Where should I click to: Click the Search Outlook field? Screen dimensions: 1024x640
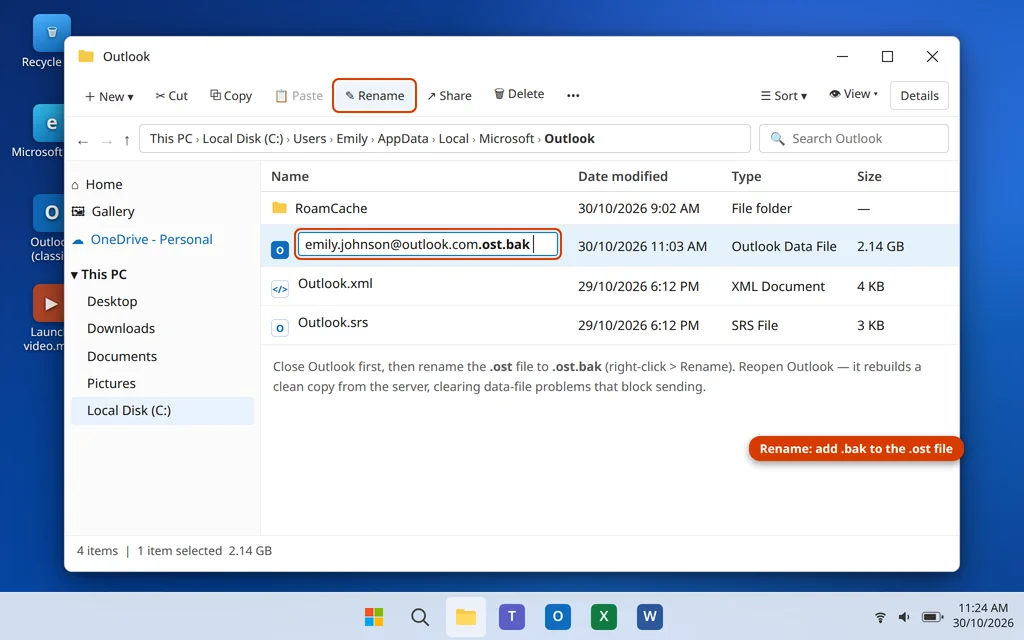(x=854, y=138)
